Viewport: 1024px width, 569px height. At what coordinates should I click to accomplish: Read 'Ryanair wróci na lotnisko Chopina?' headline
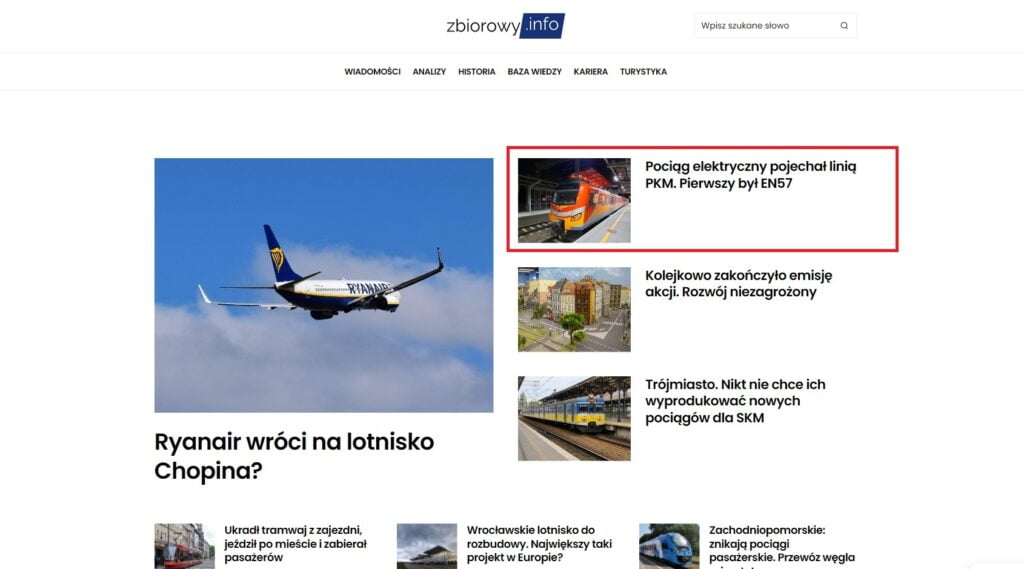pyautogui.click(x=294, y=456)
